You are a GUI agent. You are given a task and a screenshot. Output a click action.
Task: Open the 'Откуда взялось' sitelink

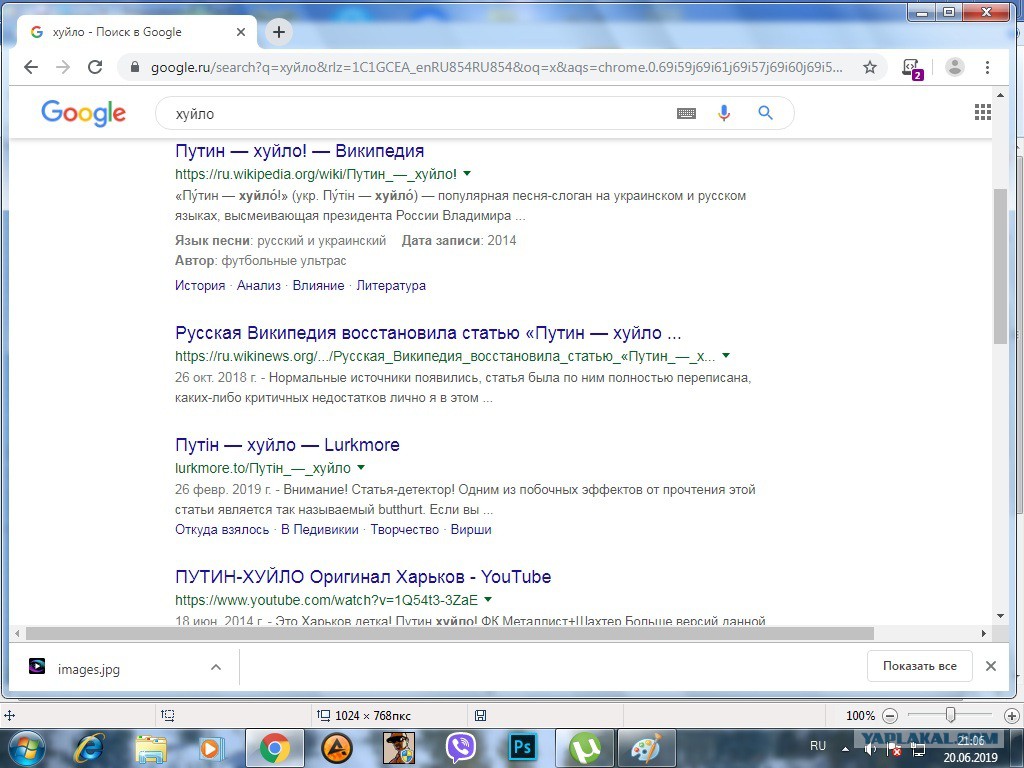coord(222,530)
